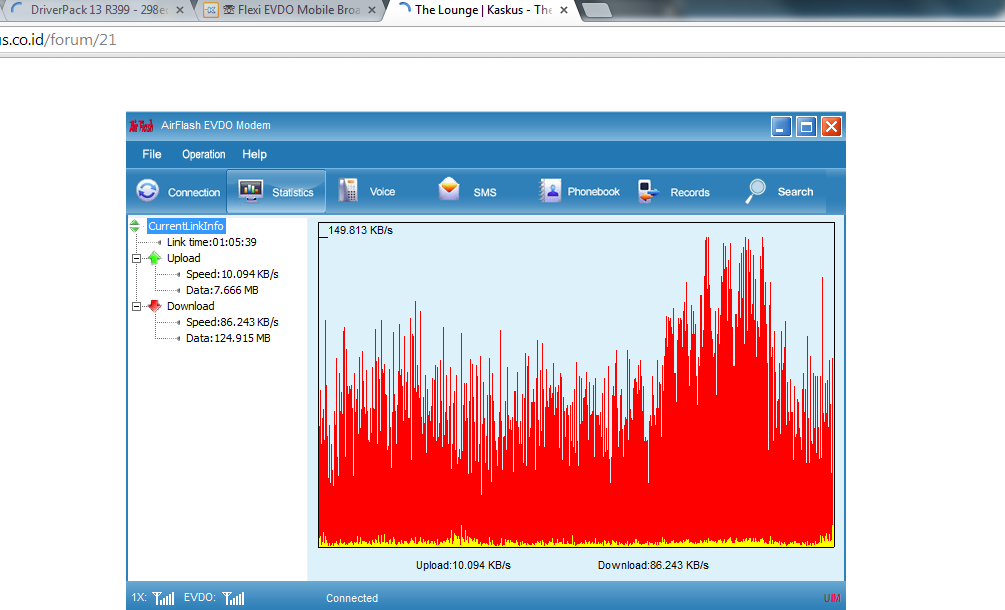Click the 149.813 KB/s graph scale label

pos(360,230)
